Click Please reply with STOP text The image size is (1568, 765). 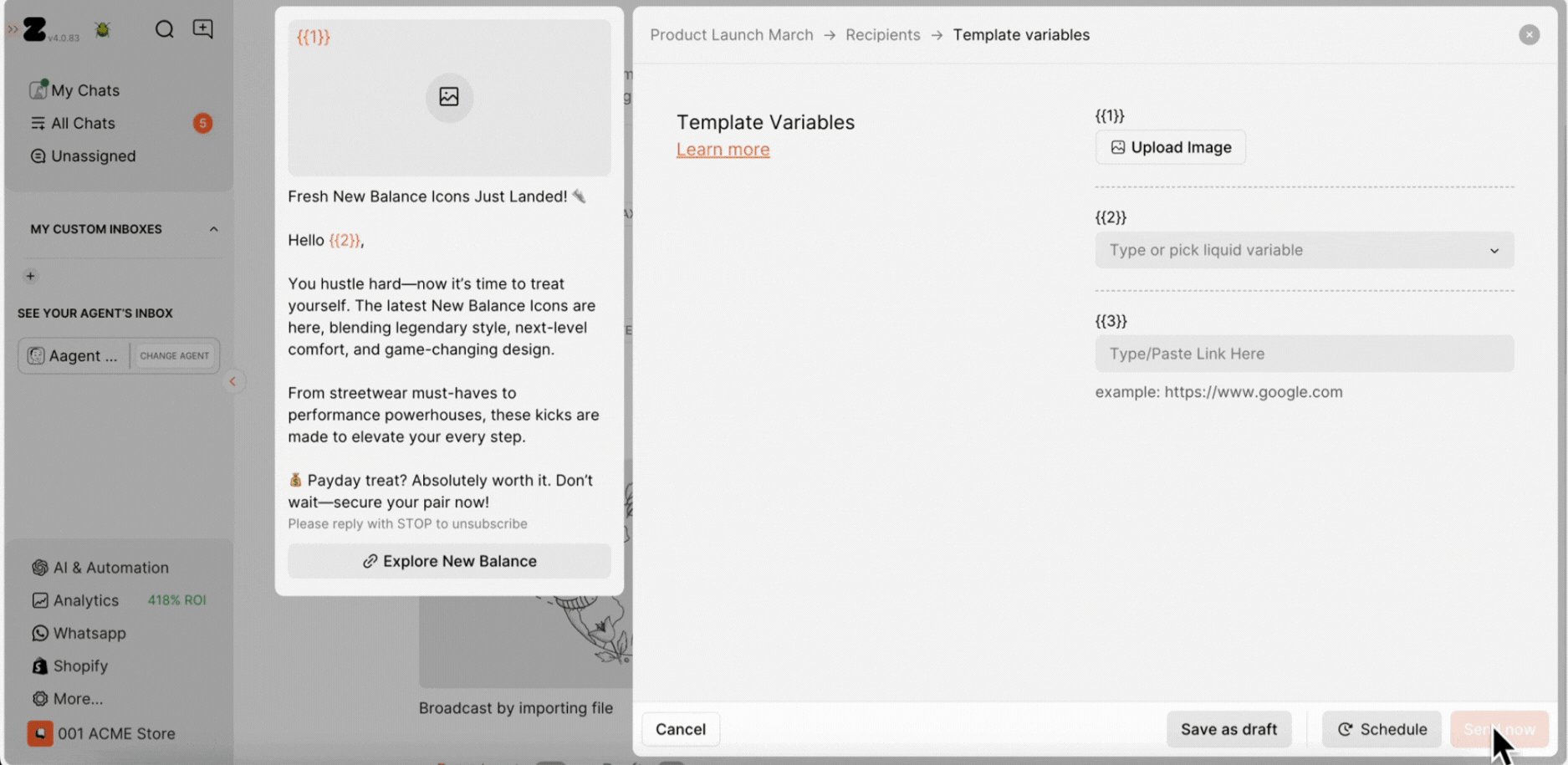(x=407, y=524)
